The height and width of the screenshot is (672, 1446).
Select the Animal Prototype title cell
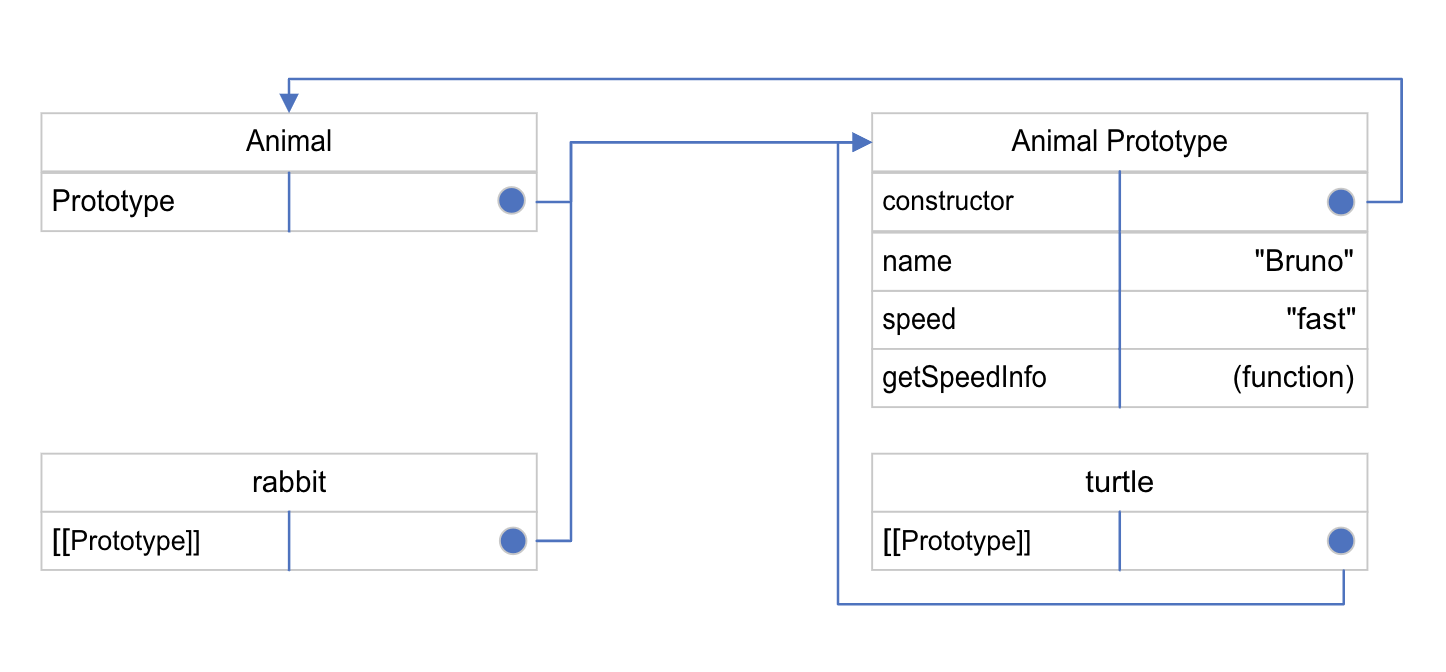point(1119,142)
